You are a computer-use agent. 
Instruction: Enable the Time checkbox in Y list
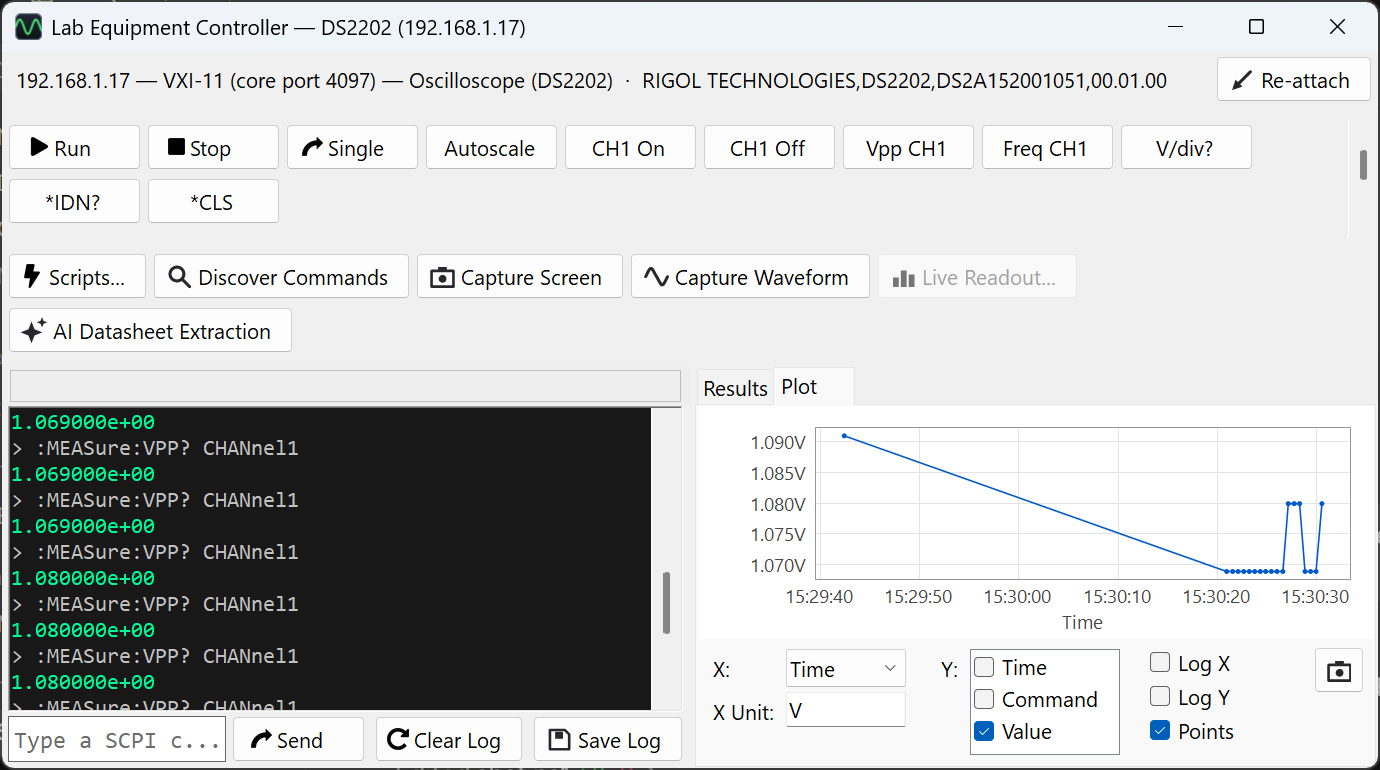pos(984,668)
